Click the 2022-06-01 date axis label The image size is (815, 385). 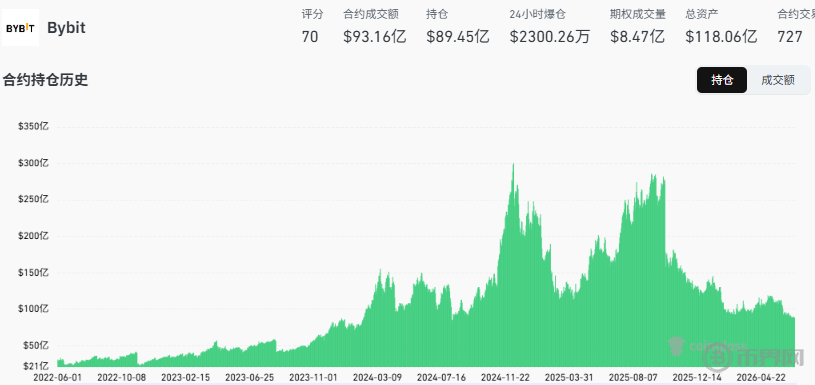click(57, 377)
